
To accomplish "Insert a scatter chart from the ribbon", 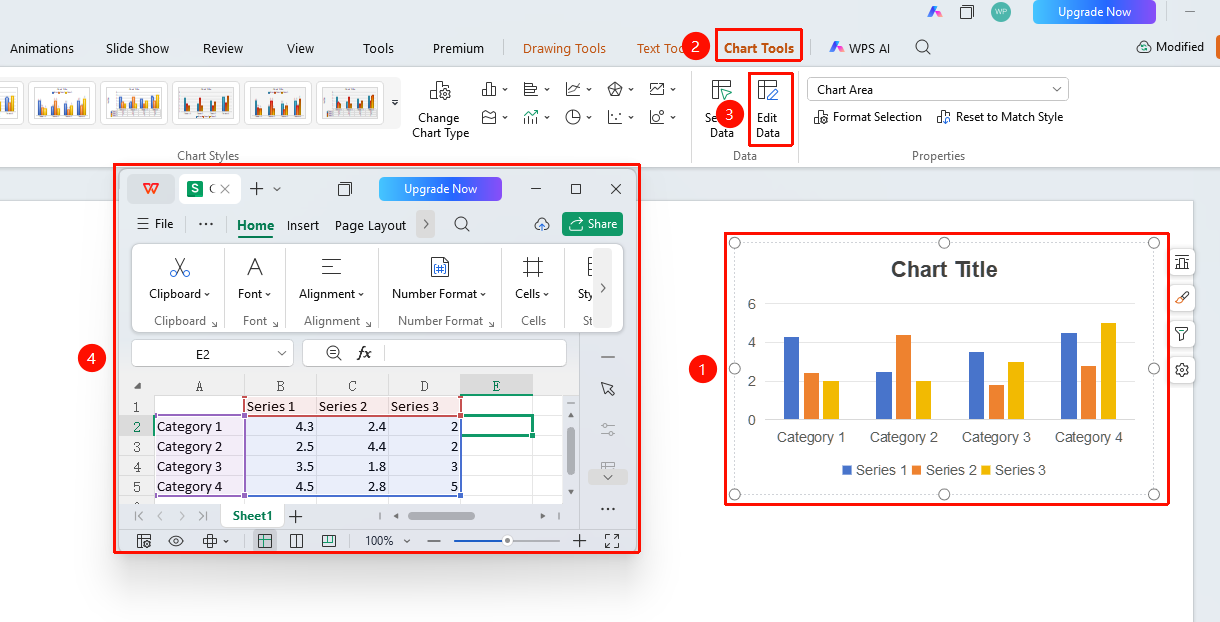I will tap(615, 117).
